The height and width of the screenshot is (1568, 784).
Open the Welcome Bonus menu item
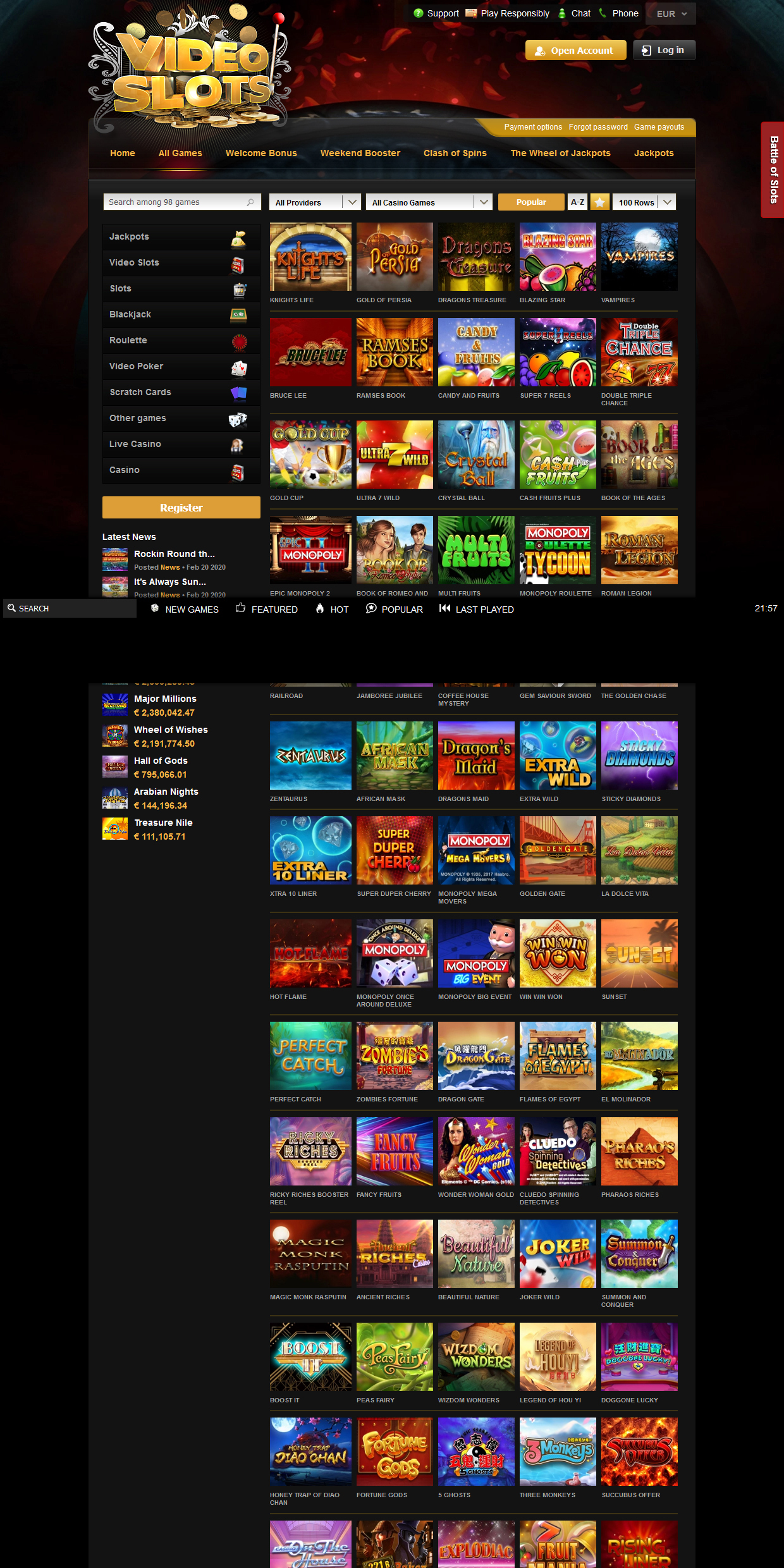click(261, 153)
